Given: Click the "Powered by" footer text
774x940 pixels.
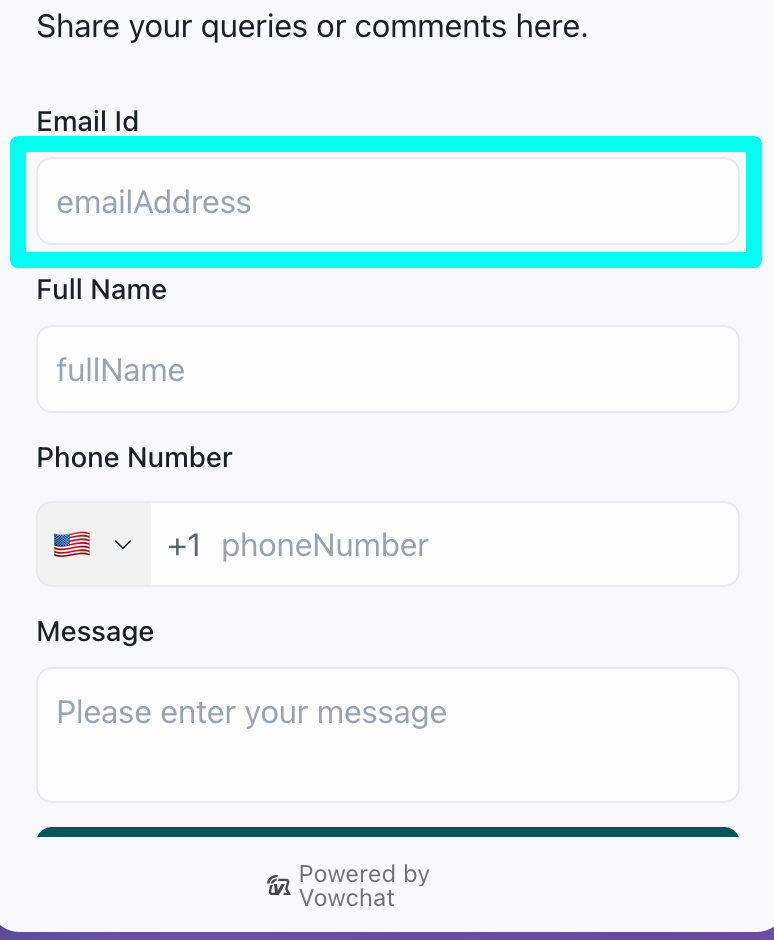Looking at the screenshot, I should click(364, 874).
